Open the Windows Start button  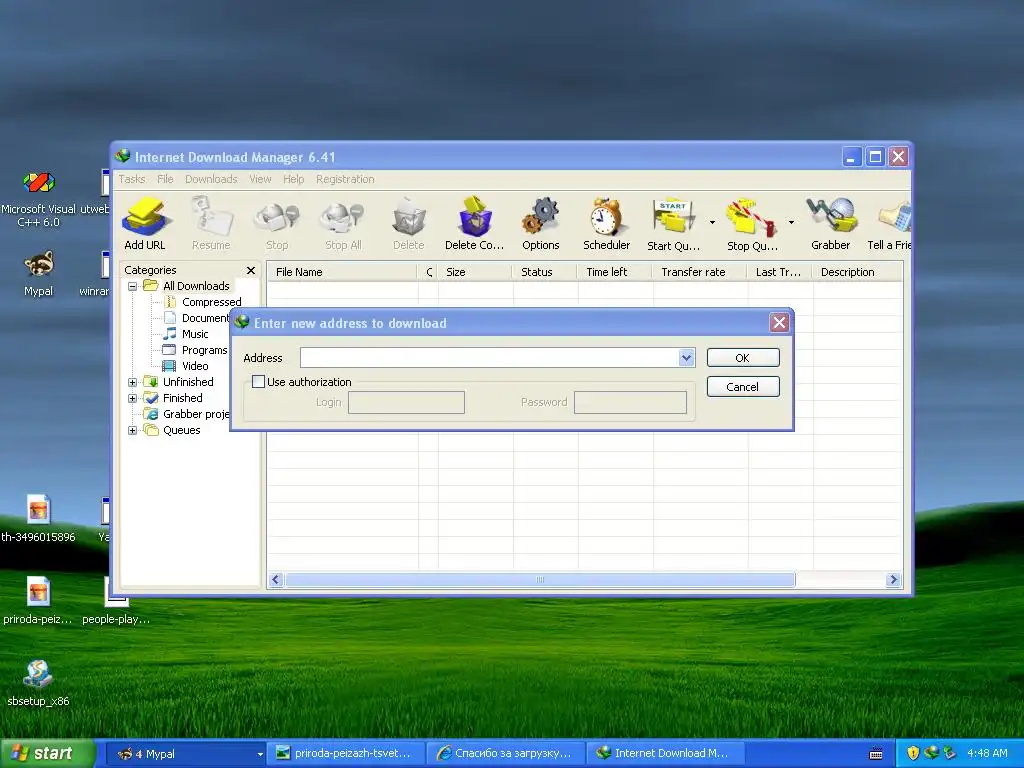click(47, 753)
